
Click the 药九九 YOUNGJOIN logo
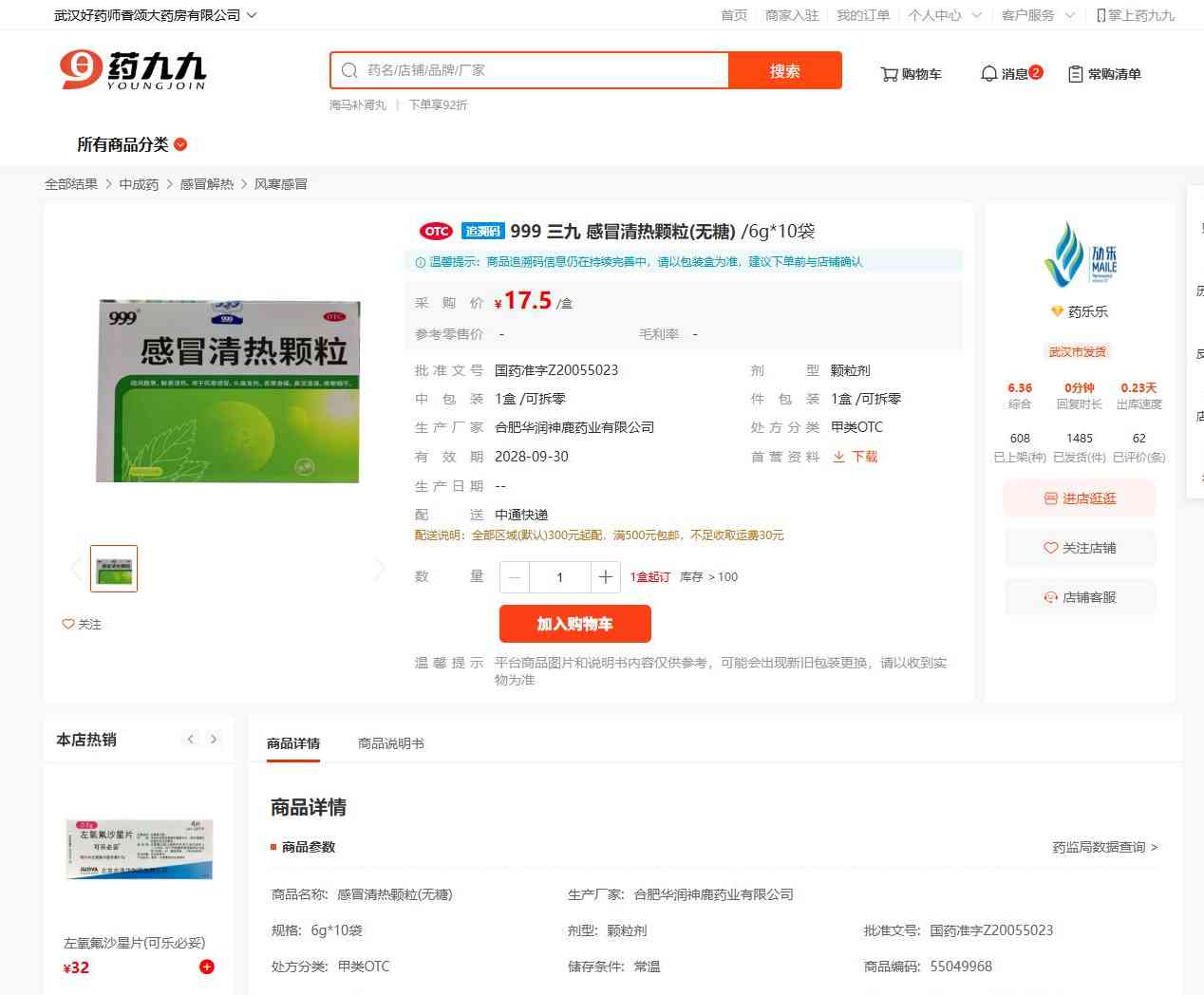[x=133, y=71]
